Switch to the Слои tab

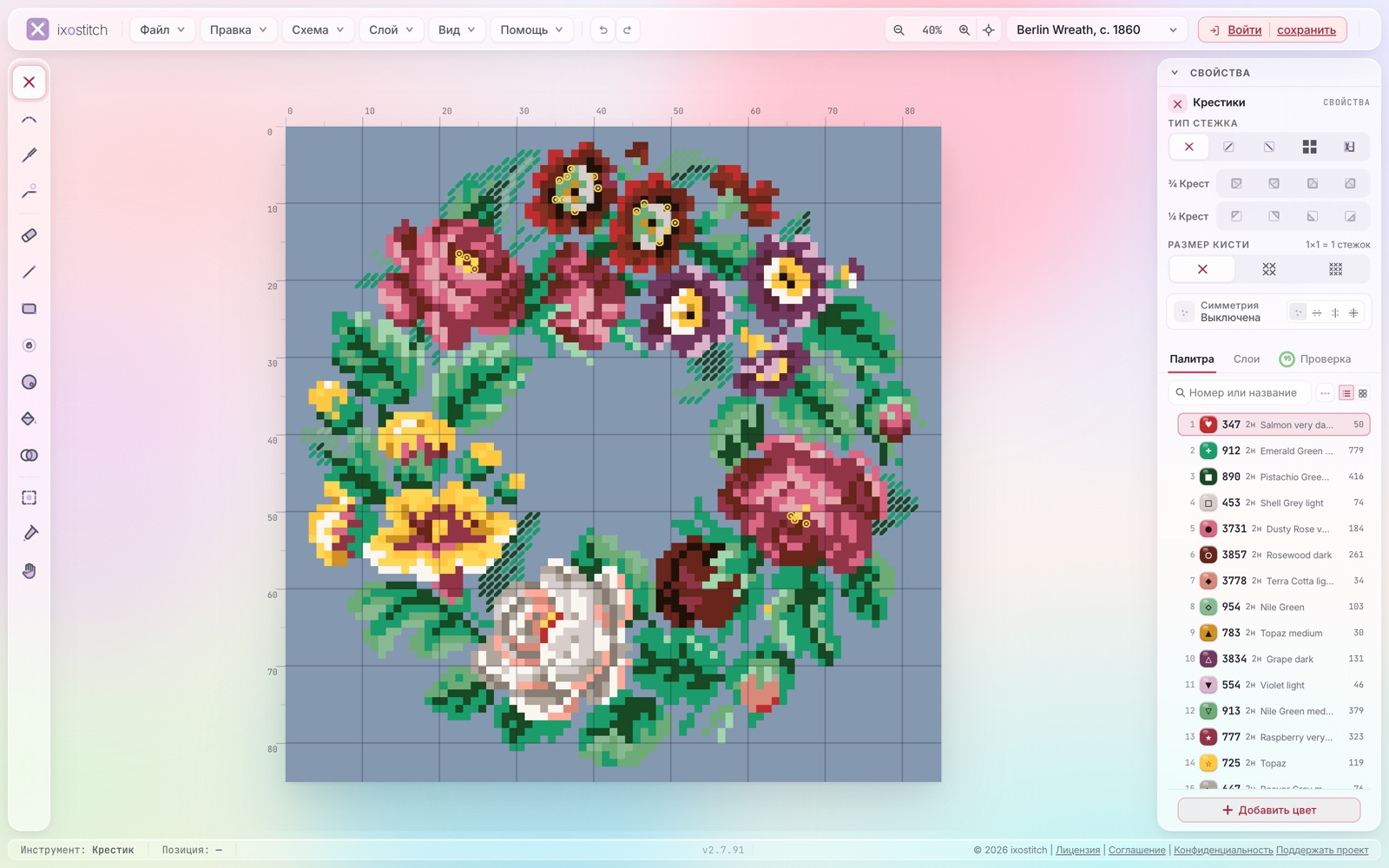[1246, 358]
